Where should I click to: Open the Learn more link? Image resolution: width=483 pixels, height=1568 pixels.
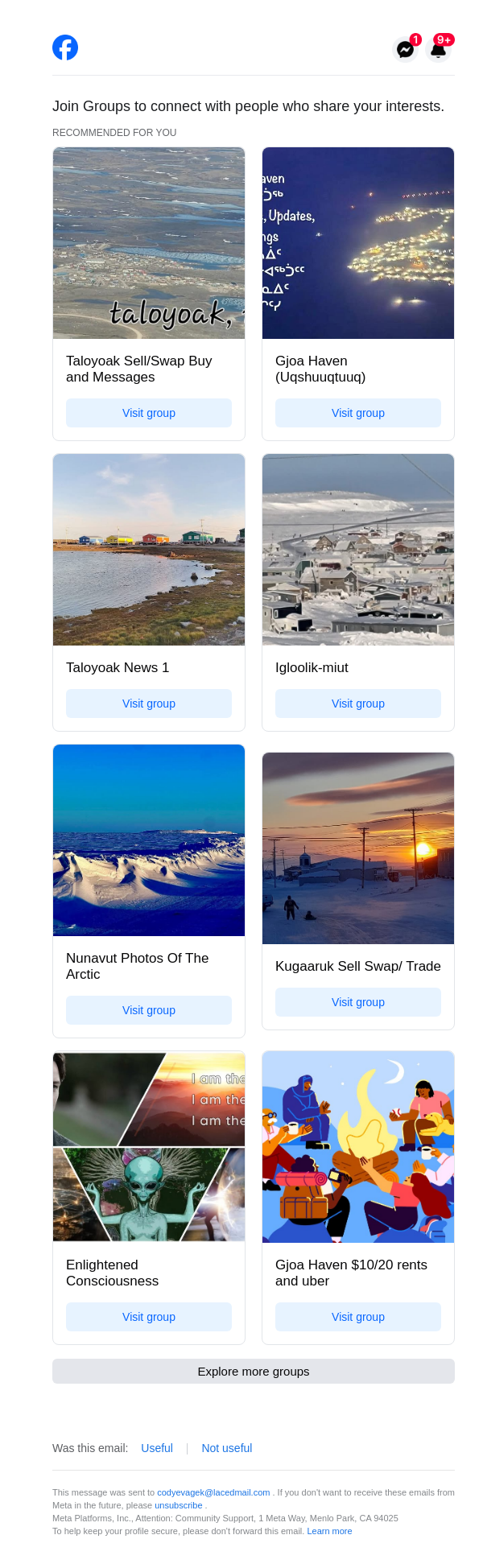329,1531
